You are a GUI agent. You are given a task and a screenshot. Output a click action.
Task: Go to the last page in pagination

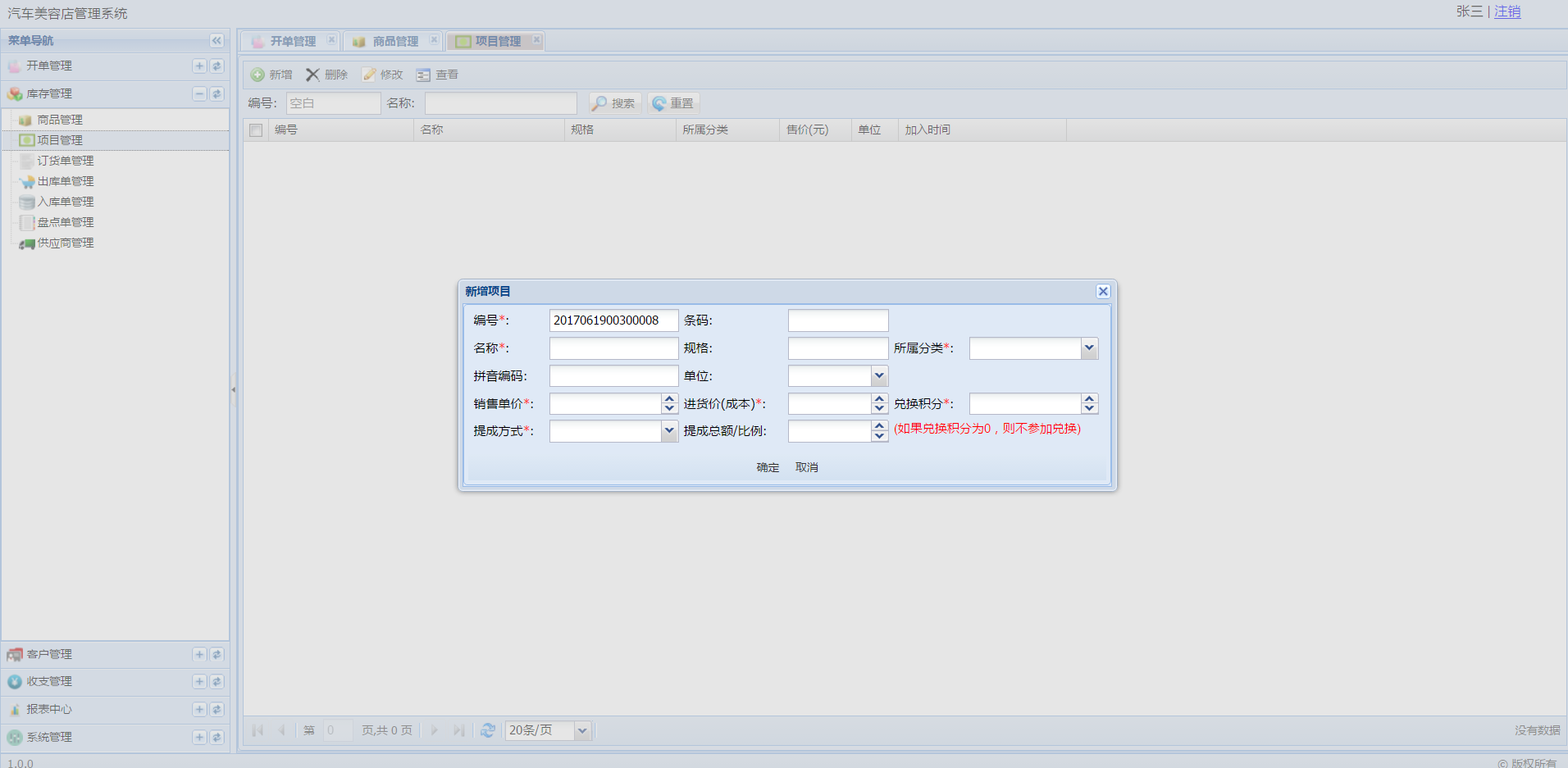(459, 730)
